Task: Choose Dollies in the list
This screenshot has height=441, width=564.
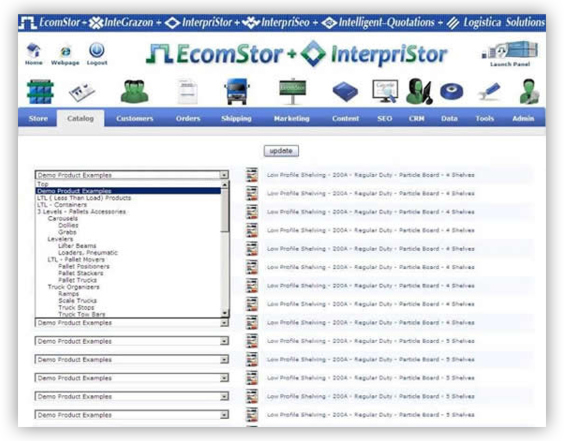Action: [128, 225]
